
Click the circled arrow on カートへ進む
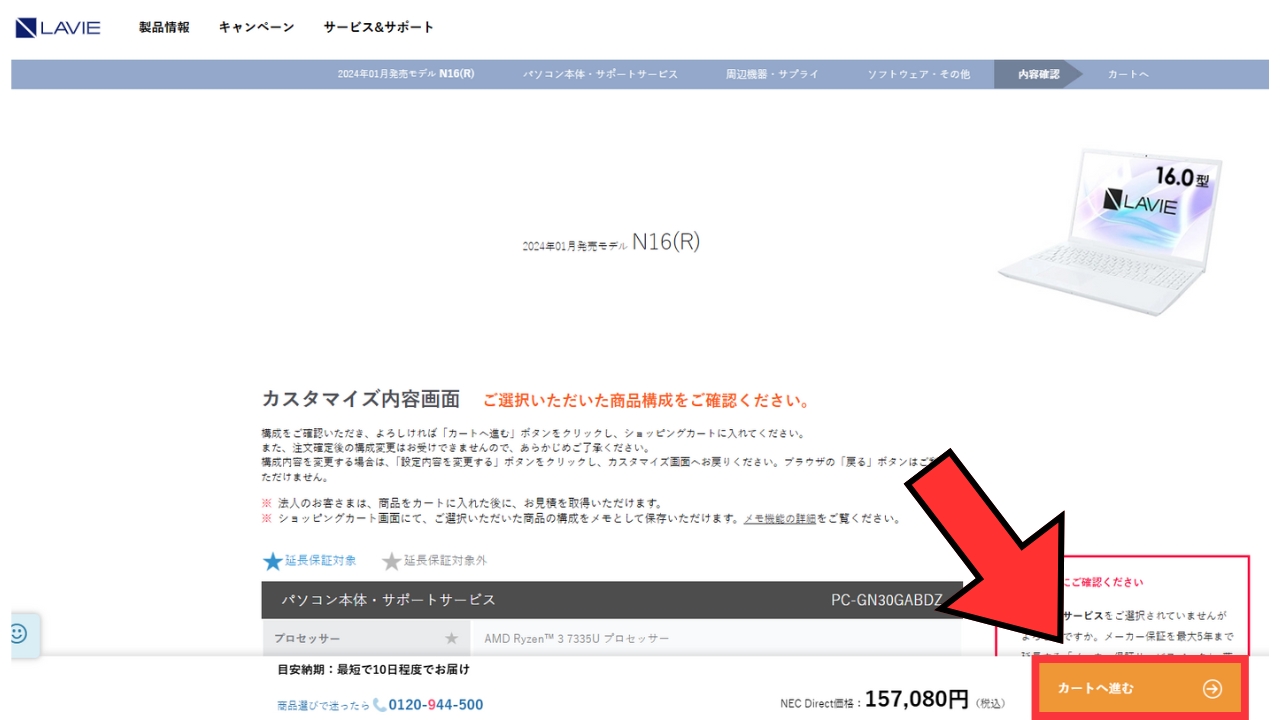[1212, 688]
